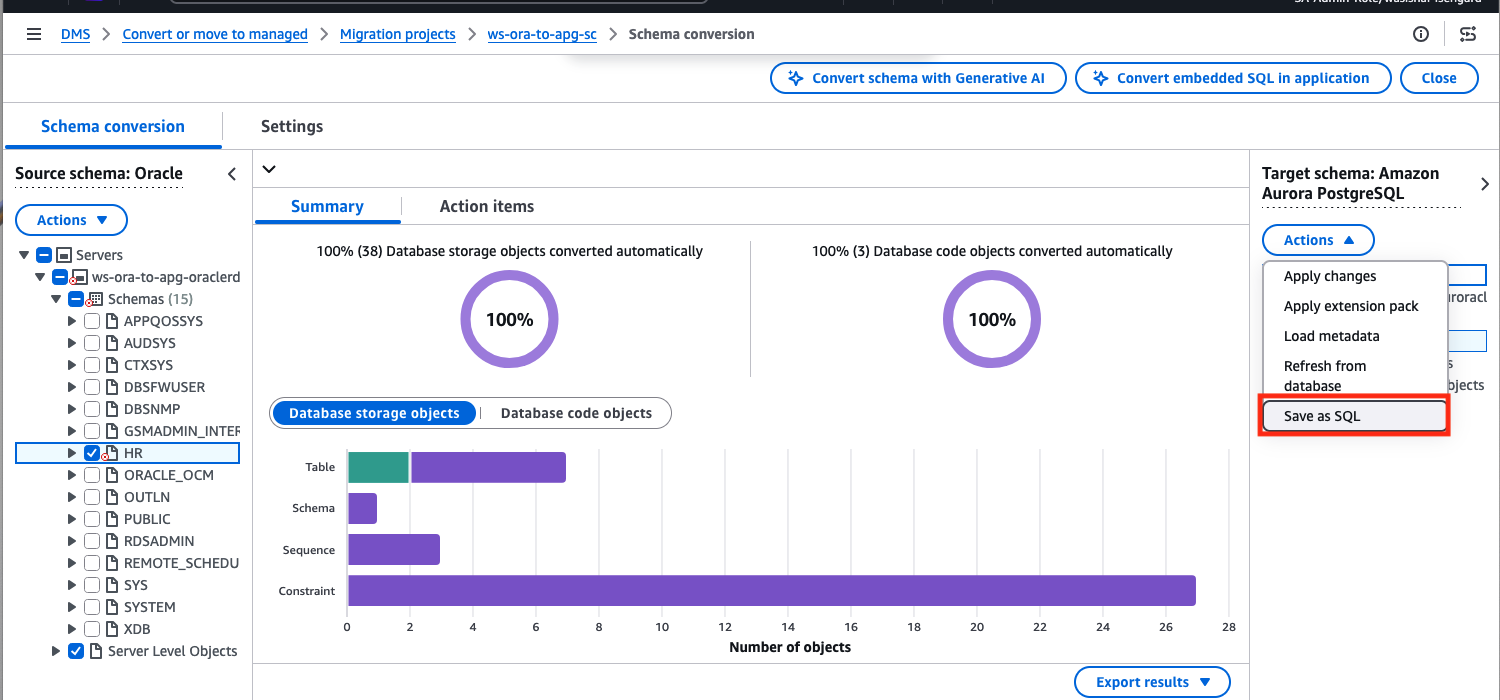Screen dimensions: 1500x700
Task: Expand Server Level Objects node
Action: click(x=56, y=651)
